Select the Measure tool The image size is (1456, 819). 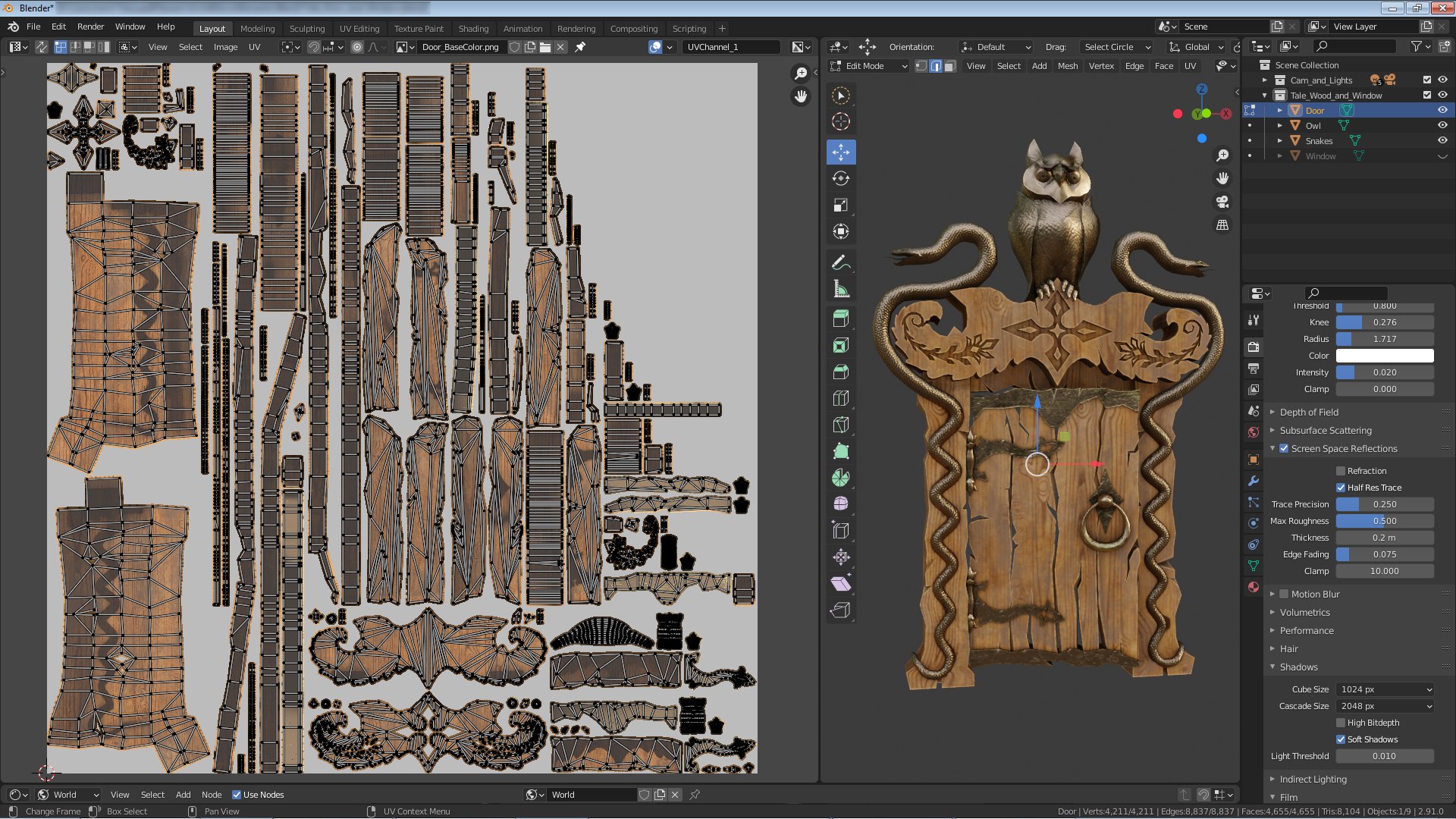pyautogui.click(x=840, y=289)
